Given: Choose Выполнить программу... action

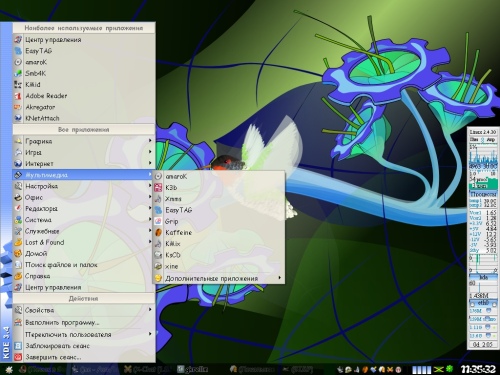Looking at the screenshot, I should [84, 323].
